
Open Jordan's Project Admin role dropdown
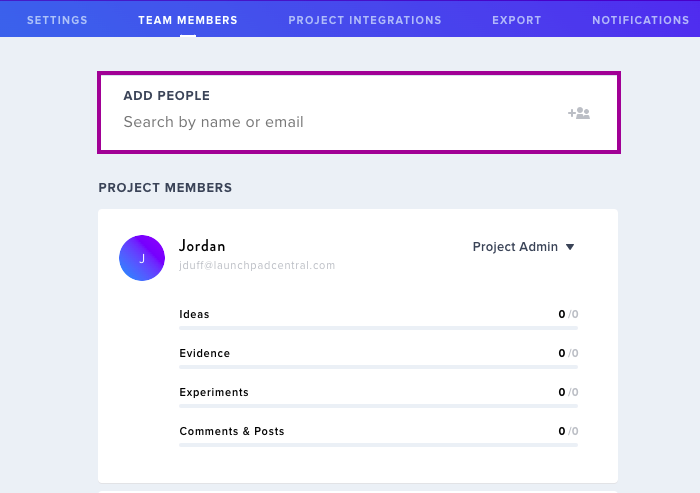tap(523, 246)
